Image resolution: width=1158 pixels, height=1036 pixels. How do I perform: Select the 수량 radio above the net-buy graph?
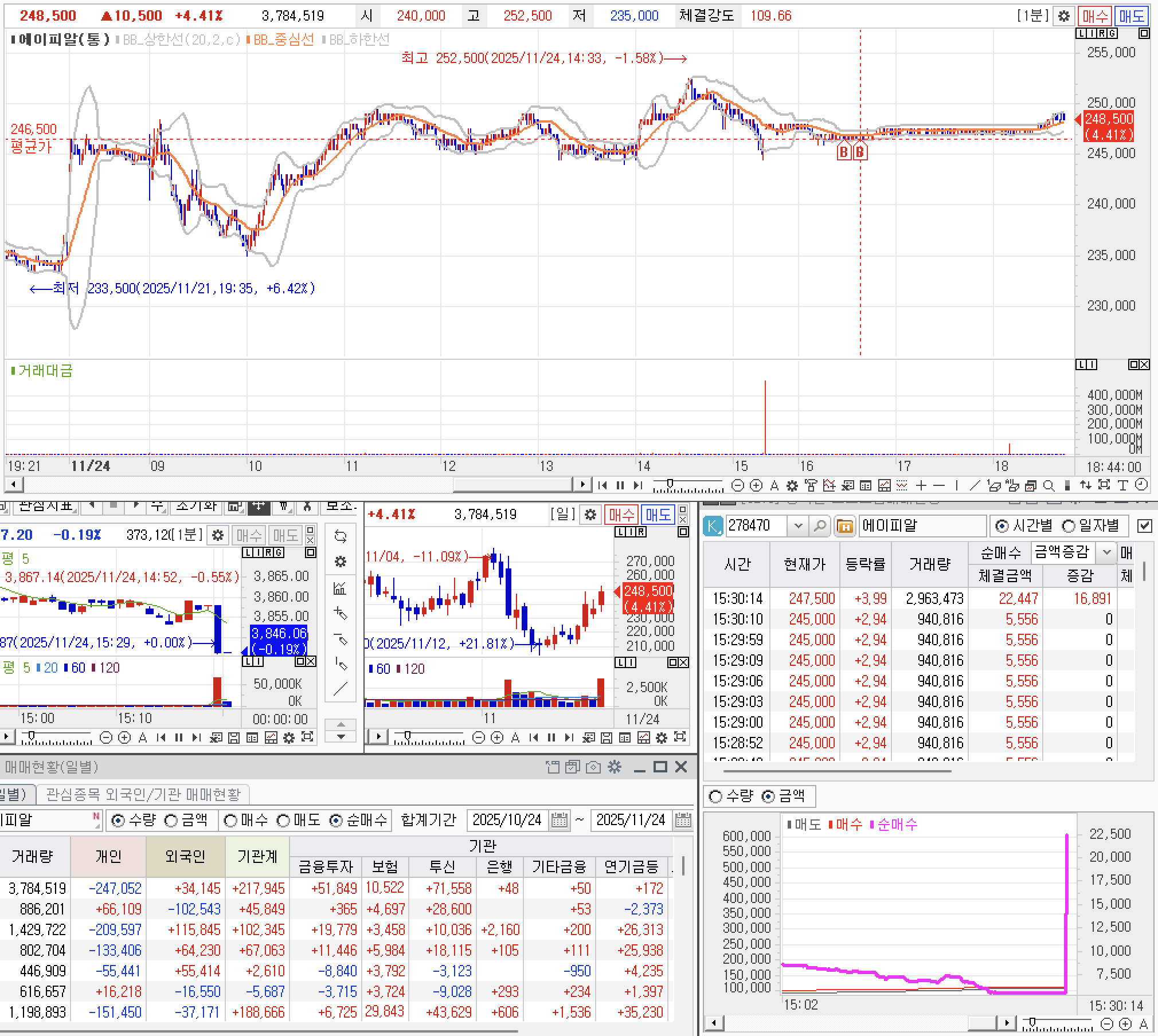point(715,796)
